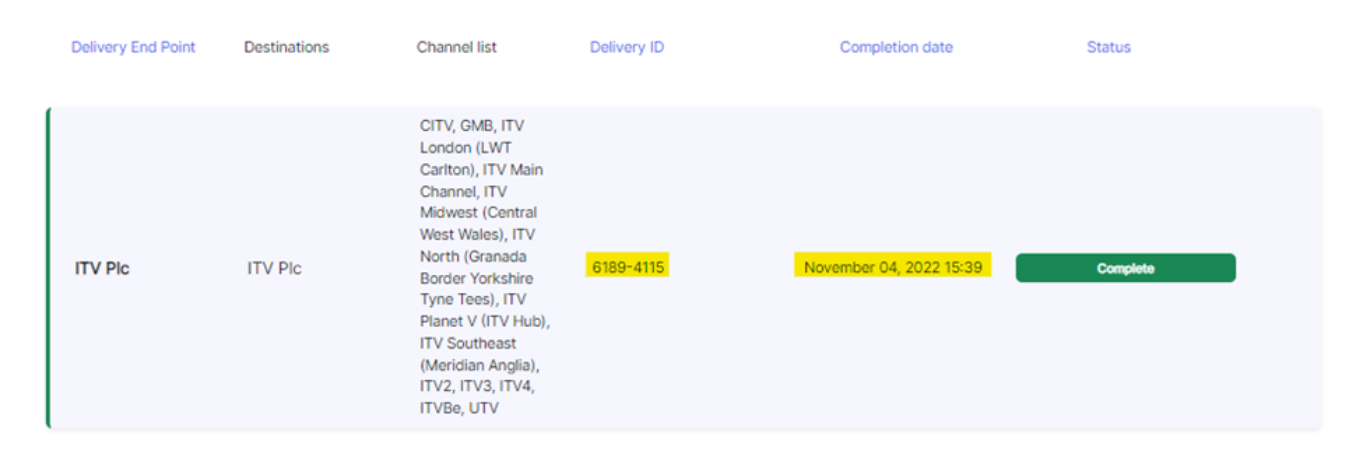Select the highlighted delivery ID 6189-4115

(628, 267)
